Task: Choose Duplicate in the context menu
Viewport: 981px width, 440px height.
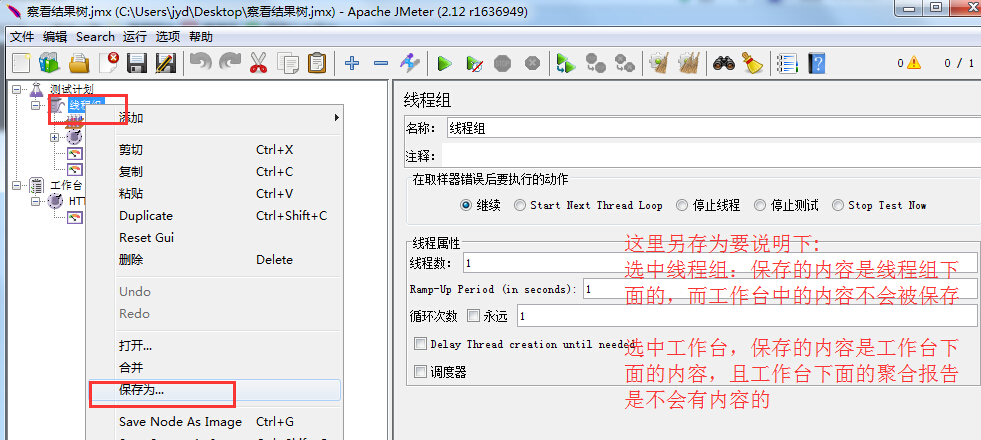Action: [146, 216]
